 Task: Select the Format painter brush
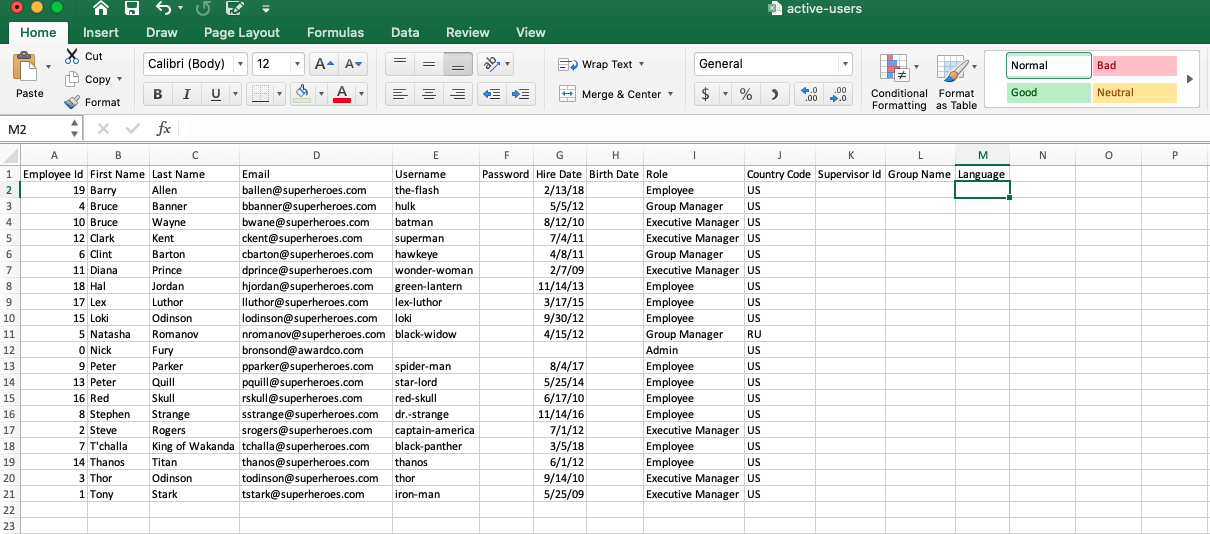click(x=73, y=102)
